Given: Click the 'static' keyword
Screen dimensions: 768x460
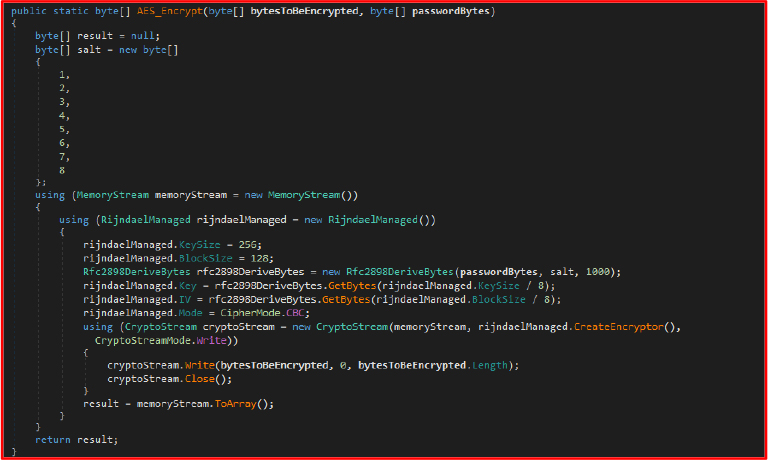Looking at the screenshot, I should [x=71, y=11].
